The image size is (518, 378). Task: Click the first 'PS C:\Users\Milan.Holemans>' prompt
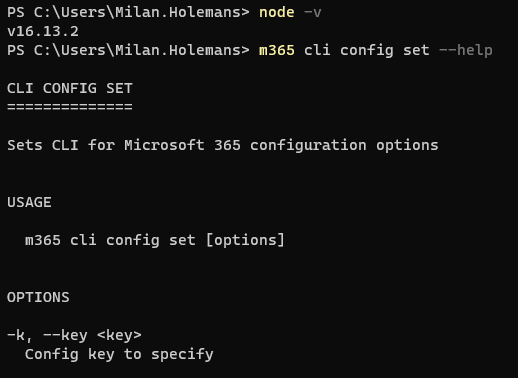(x=128, y=12)
